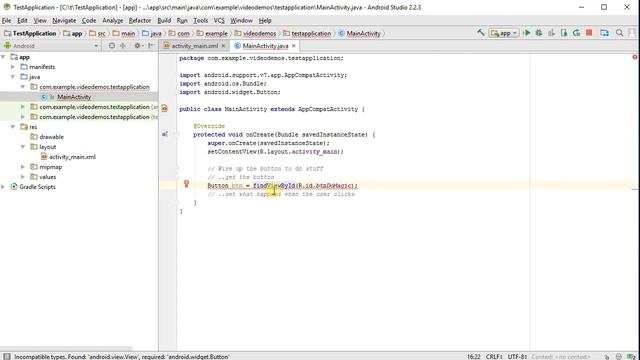Open the File menu
640x360 pixels.
[7, 20]
